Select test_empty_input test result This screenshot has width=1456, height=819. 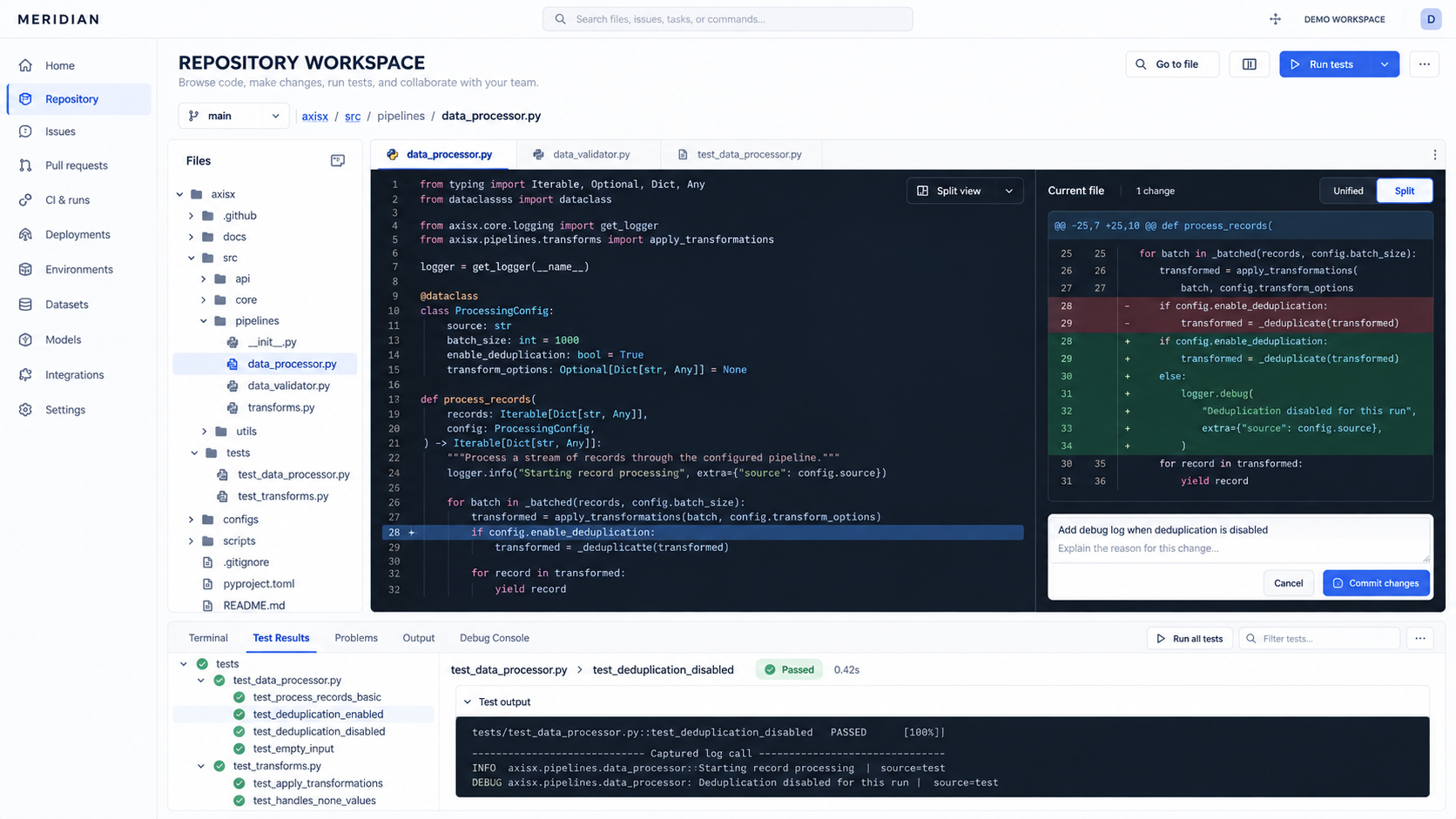coord(293,749)
